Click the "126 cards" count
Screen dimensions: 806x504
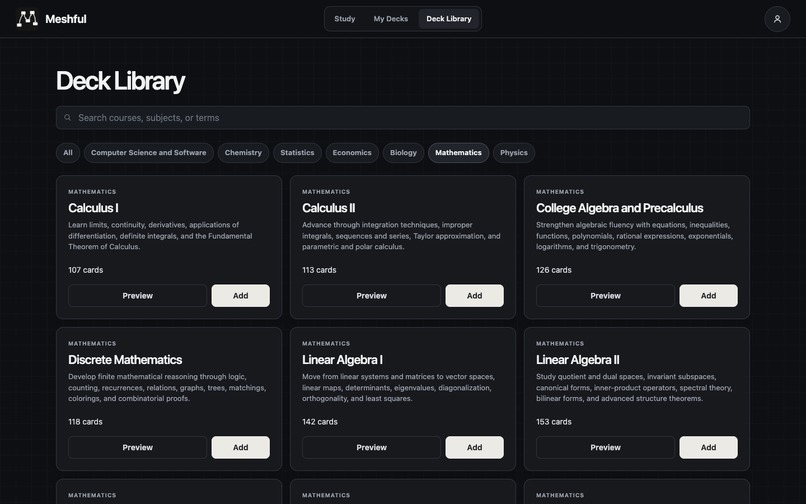tap(554, 270)
